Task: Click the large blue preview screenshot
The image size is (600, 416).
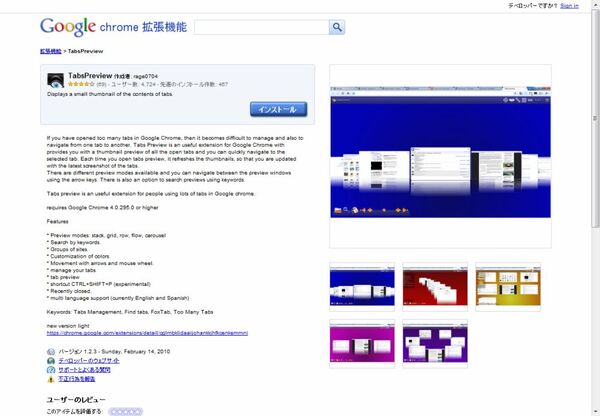Action: tap(440, 152)
